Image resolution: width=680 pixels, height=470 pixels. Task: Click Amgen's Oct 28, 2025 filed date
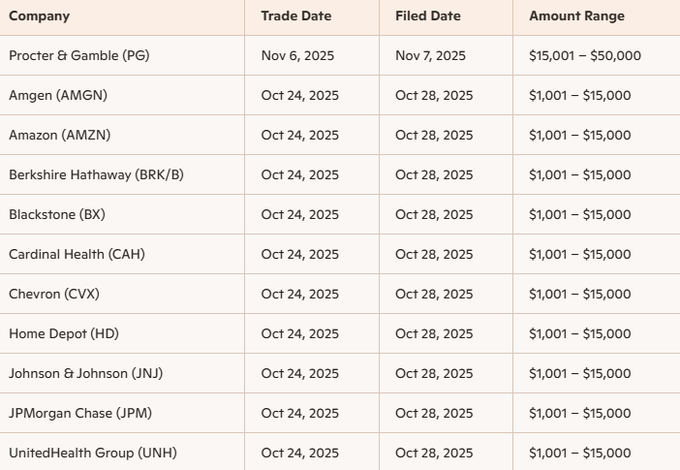(x=434, y=95)
